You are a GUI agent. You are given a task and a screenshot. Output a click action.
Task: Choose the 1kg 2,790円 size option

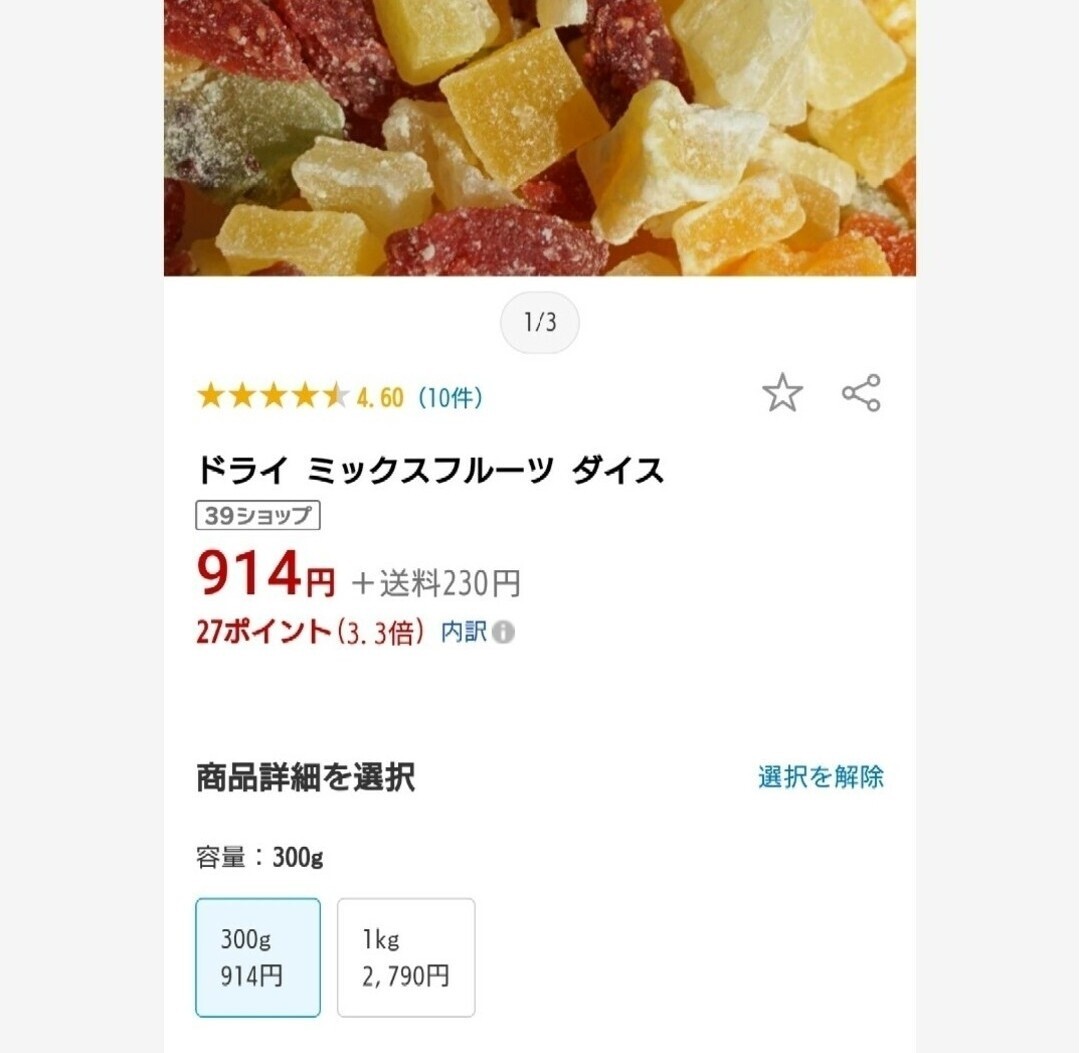click(406, 957)
